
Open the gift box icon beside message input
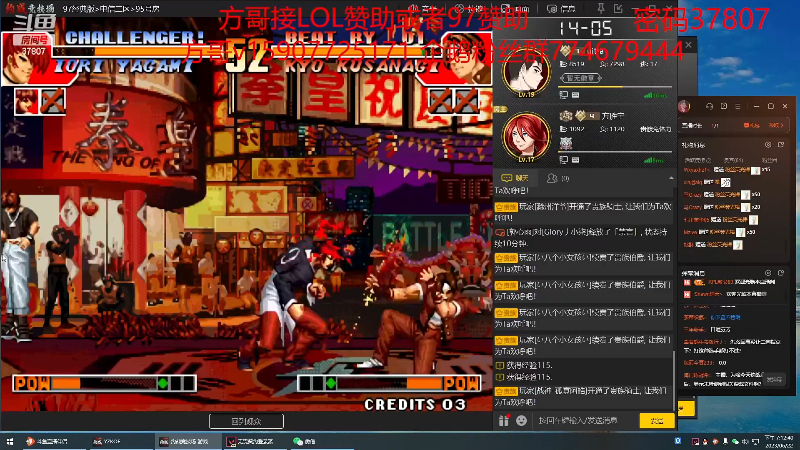coord(504,420)
